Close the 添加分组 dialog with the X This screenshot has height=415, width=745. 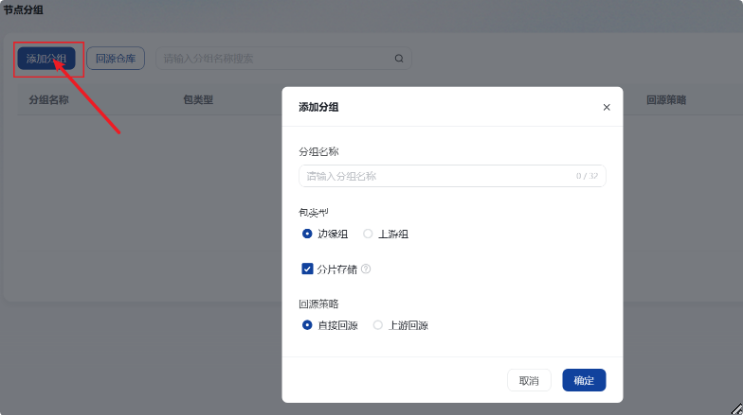tap(606, 107)
